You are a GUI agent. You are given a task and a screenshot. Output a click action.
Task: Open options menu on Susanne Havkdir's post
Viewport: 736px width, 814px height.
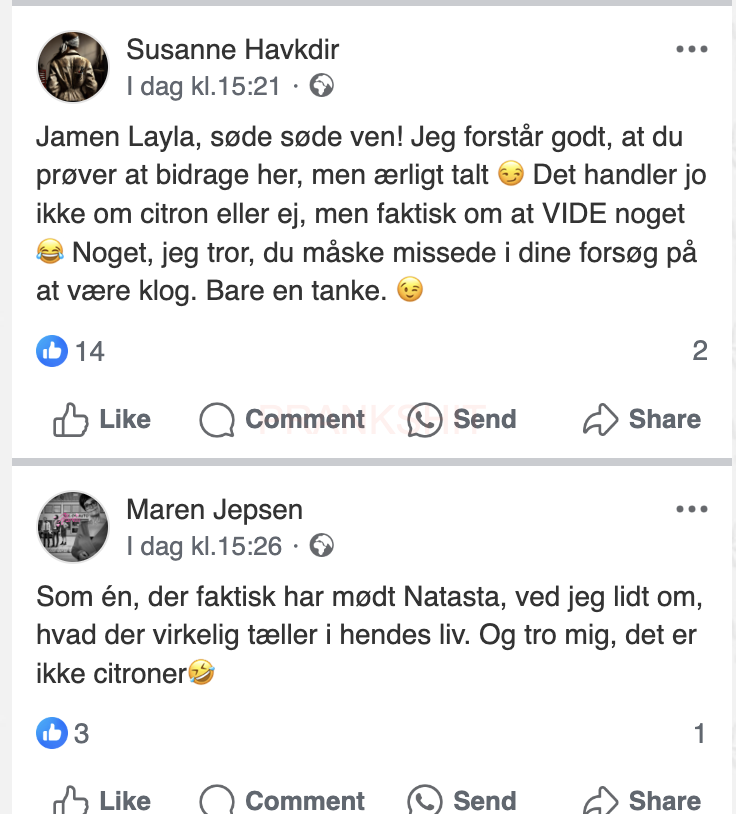click(691, 49)
